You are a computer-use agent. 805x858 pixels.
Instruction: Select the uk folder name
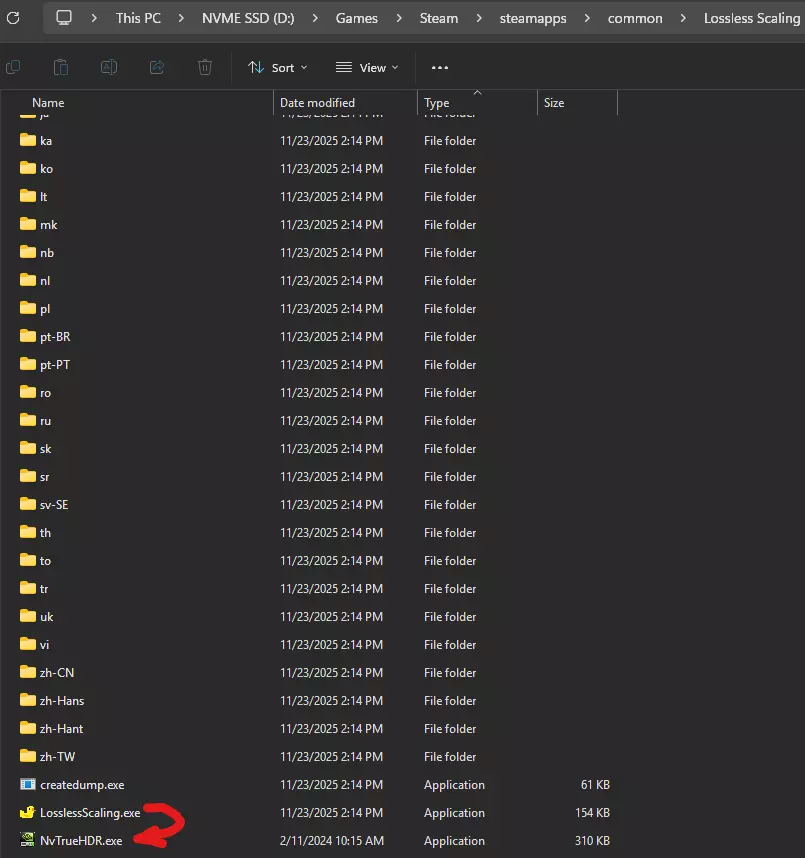47,616
